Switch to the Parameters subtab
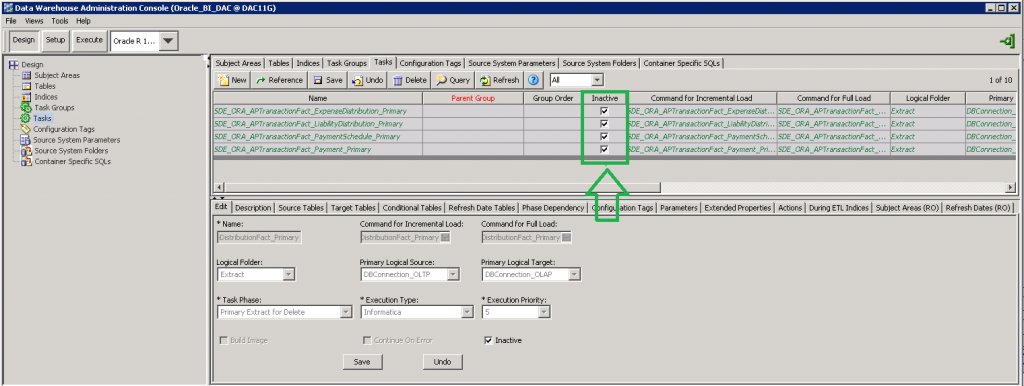 679,208
